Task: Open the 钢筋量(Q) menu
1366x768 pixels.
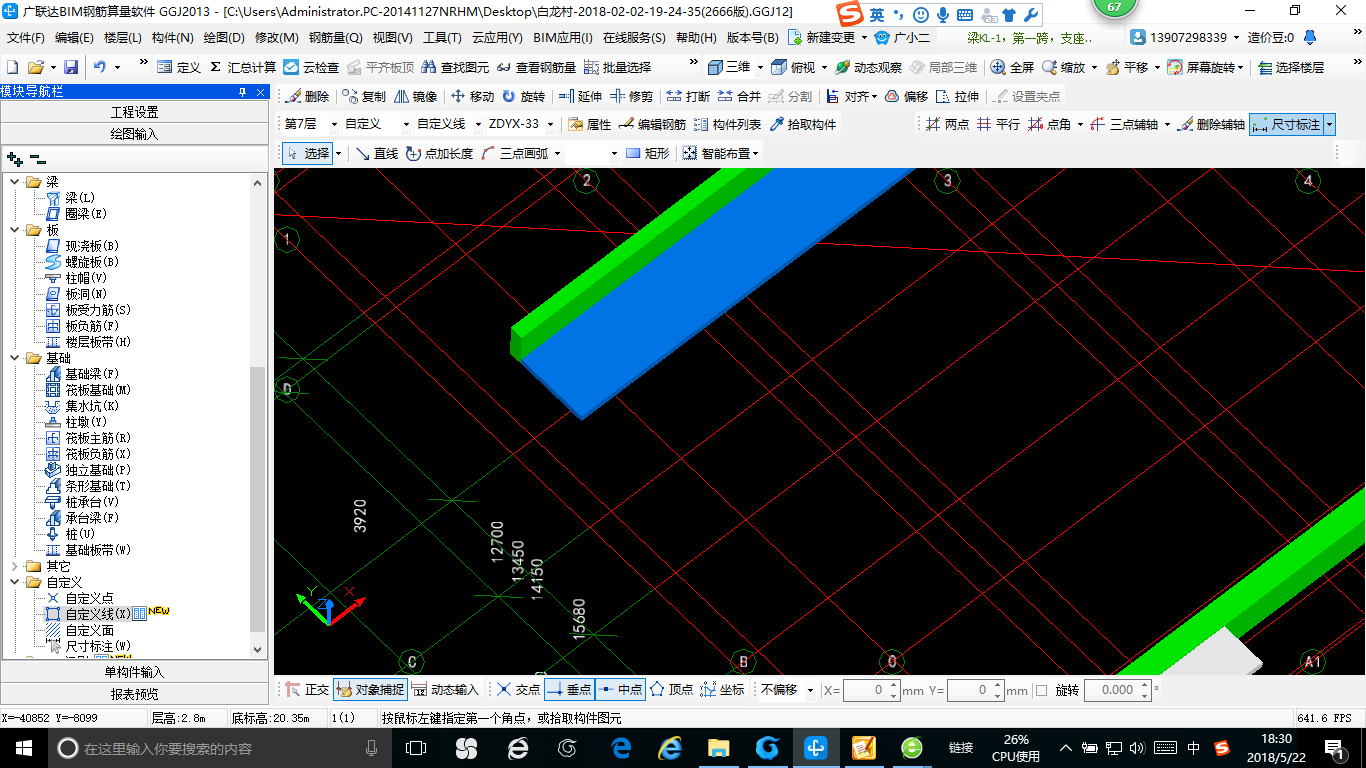Action: click(335, 38)
